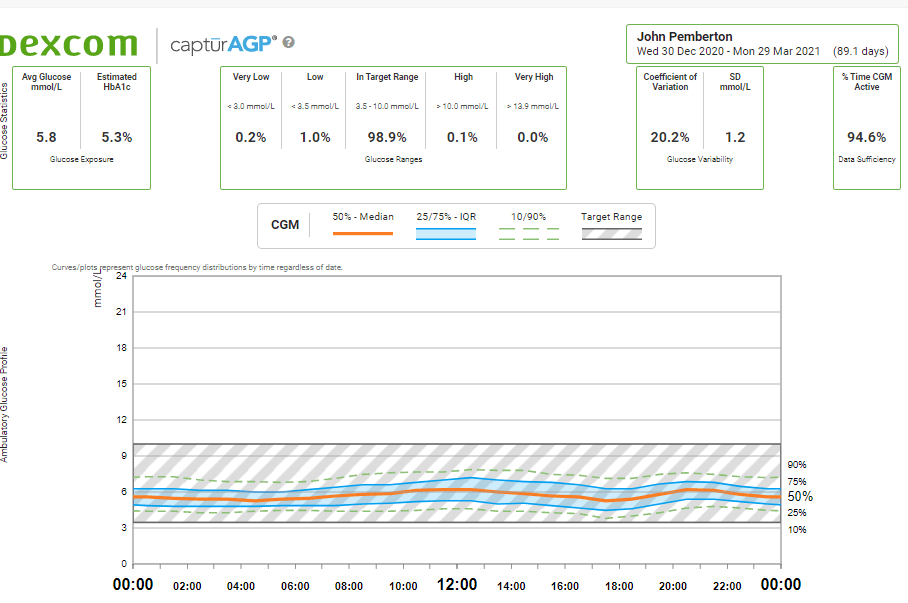Click the Ambulatory Glucose Profile side label
This screenshot has width=908, height=603.
click(x=5, y=404)
